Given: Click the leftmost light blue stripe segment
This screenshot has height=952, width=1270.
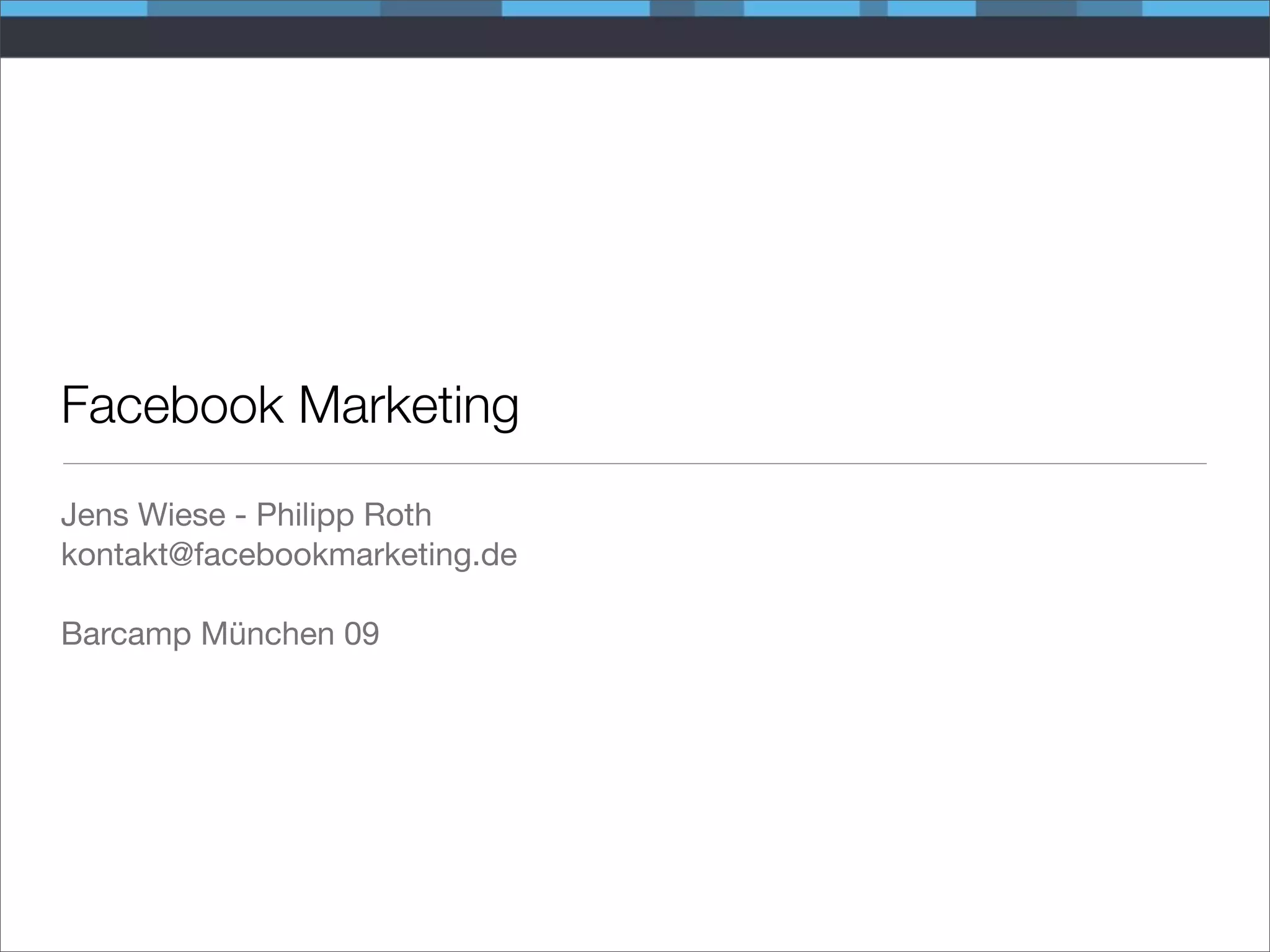Looking at the screenshot, I should (73, 8).
